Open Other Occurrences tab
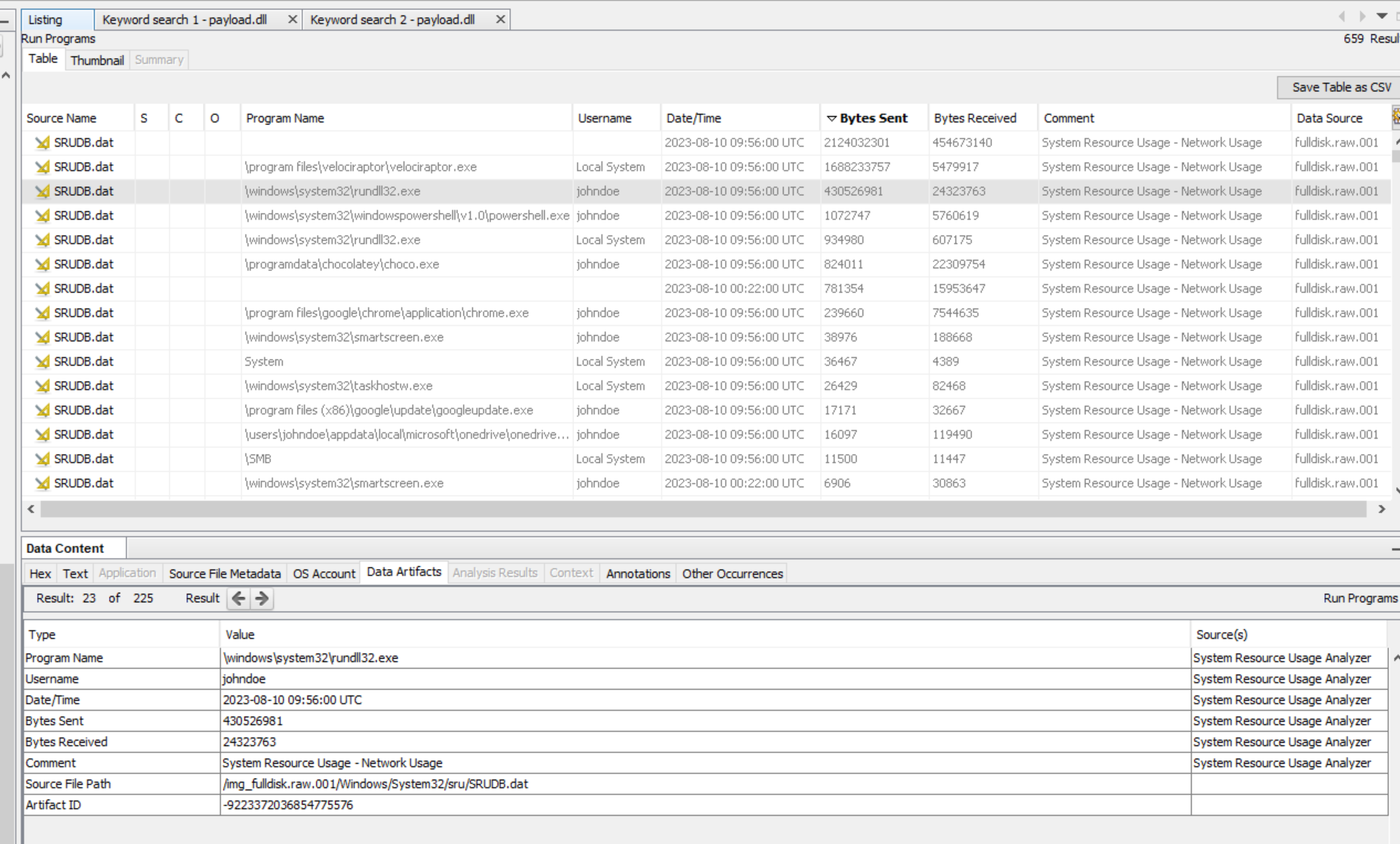Screen dimensions: 1400x844 point(733,573)
